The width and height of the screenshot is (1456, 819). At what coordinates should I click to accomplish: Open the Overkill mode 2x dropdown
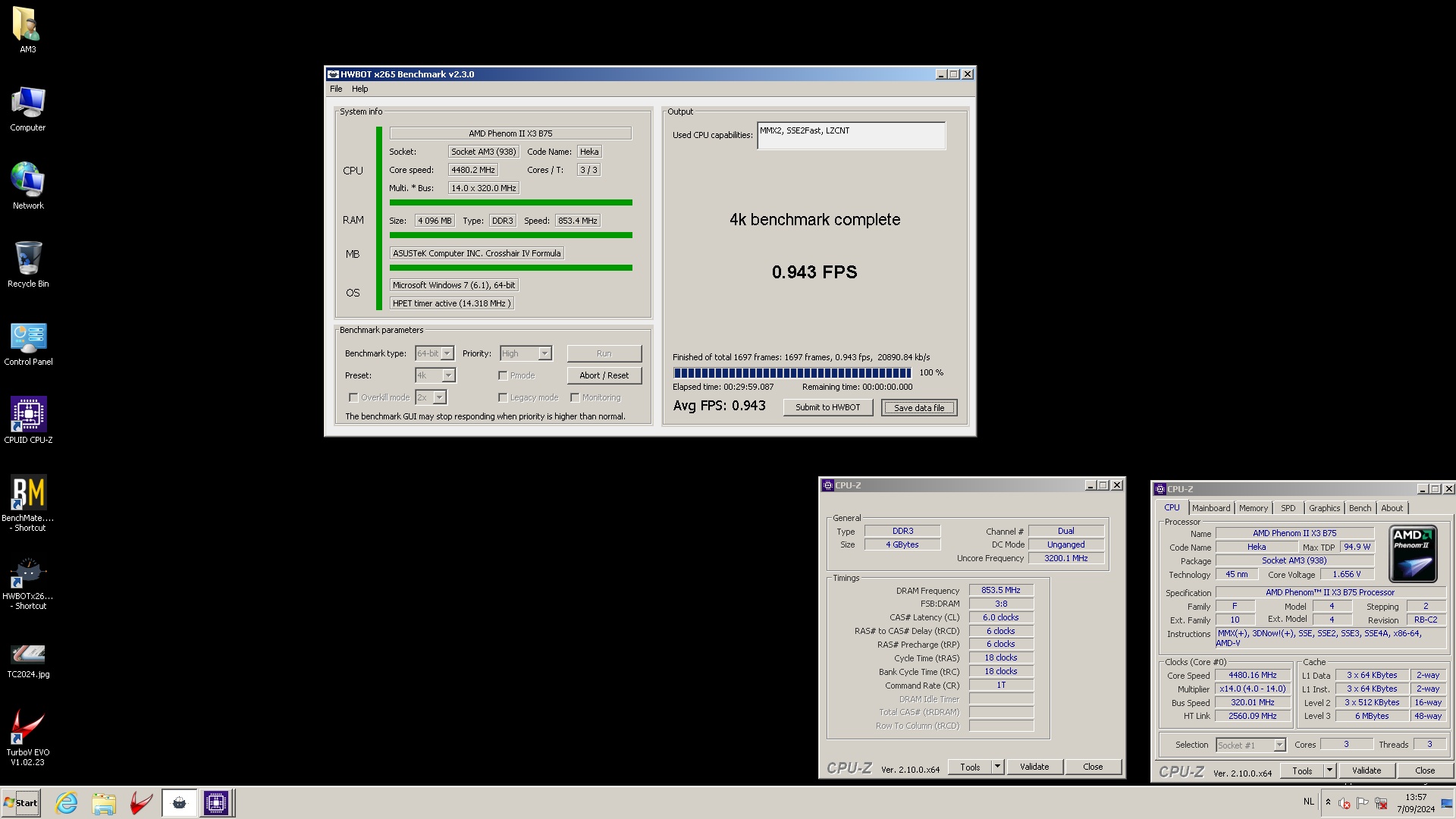tap(431, 397)
